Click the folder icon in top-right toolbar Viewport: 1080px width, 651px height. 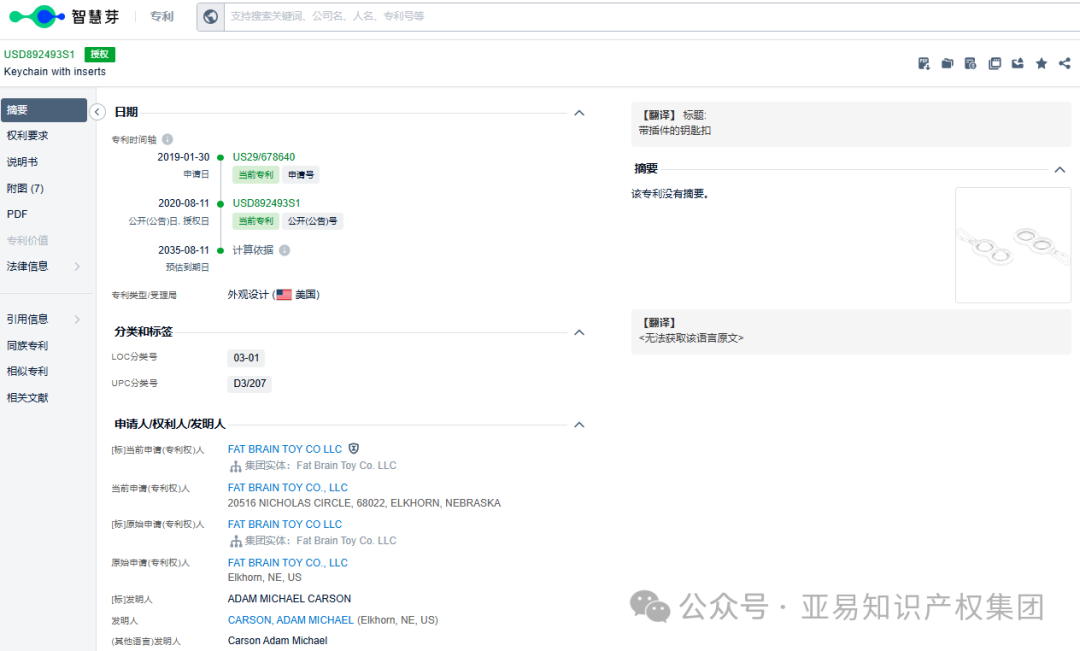pos(947,64)
